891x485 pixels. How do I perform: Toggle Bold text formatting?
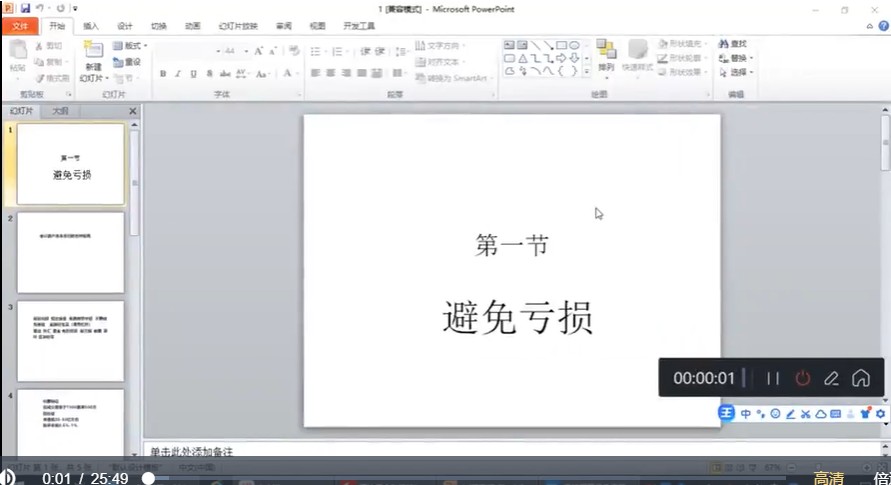(163, 74)
